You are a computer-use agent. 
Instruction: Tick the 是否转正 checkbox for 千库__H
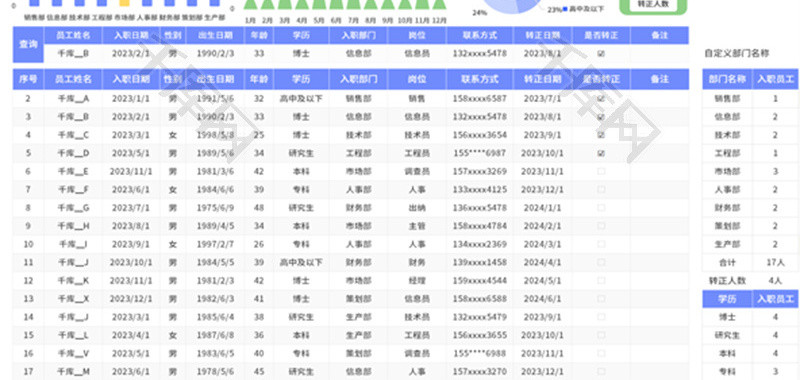(601, 226)
